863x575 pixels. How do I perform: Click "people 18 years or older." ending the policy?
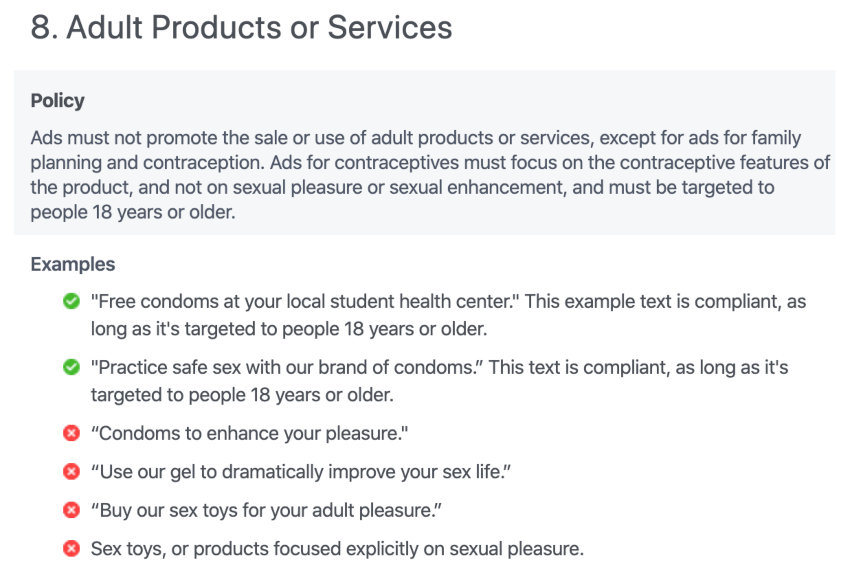pyautogui.click(x=133, y=211)
